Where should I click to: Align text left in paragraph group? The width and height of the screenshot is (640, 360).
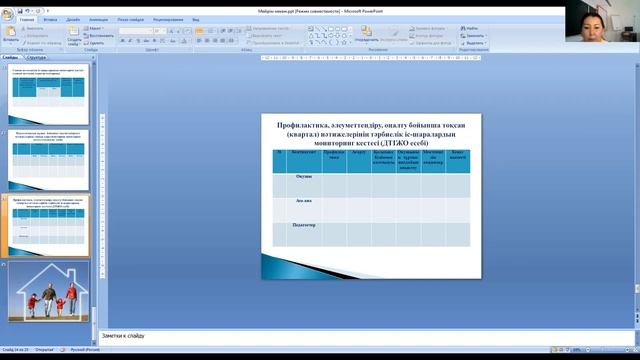[x=199, y=41]
